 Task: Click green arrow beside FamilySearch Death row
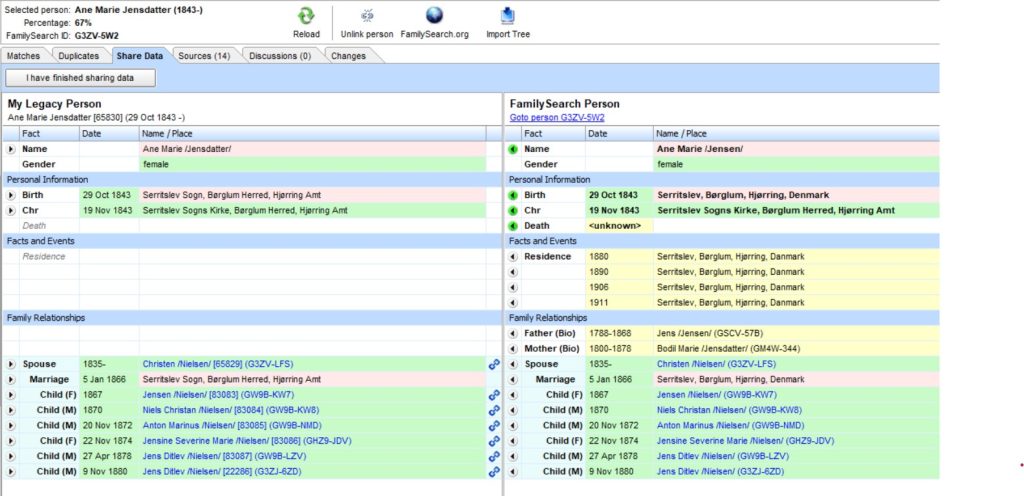click(x=513, y=226)
